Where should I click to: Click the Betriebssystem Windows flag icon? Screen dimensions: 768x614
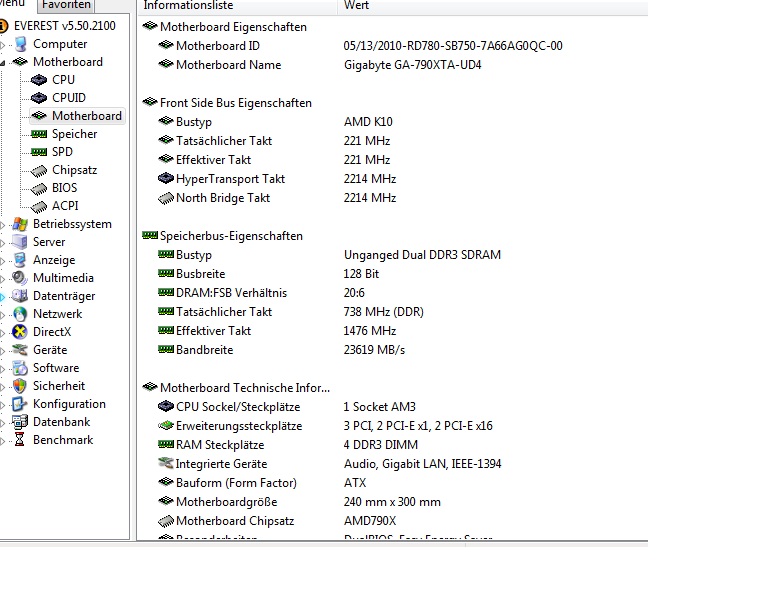point(20,224)
